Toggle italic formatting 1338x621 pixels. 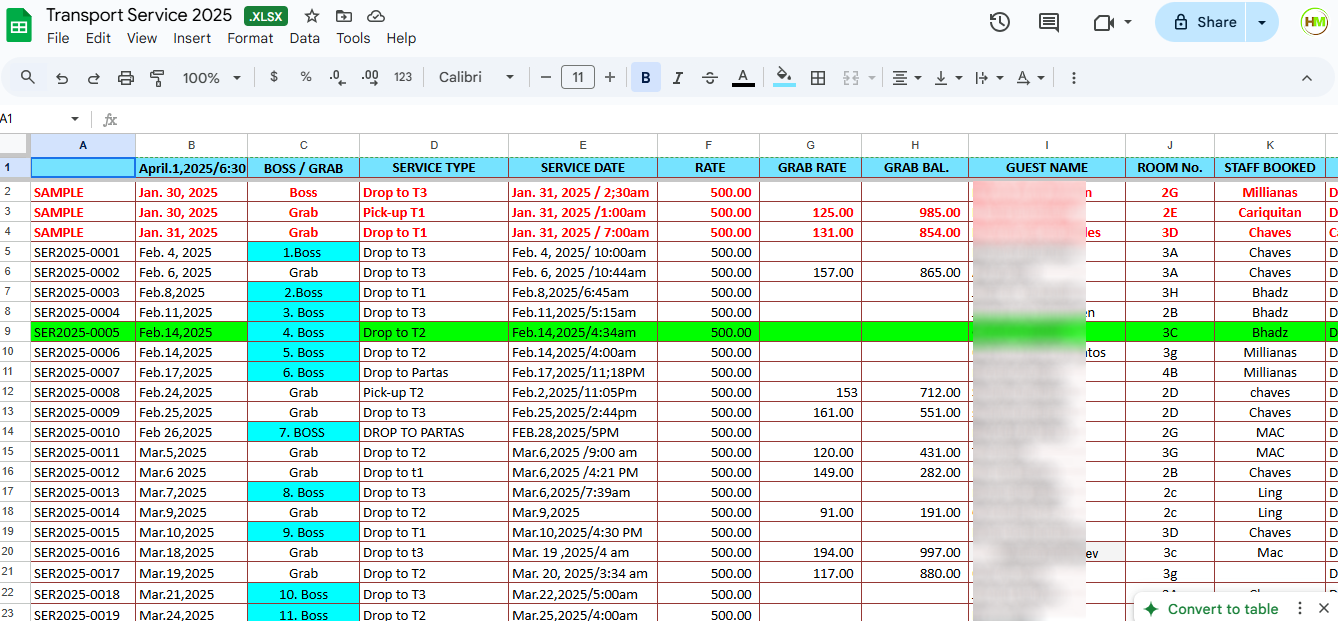[678, 78]
